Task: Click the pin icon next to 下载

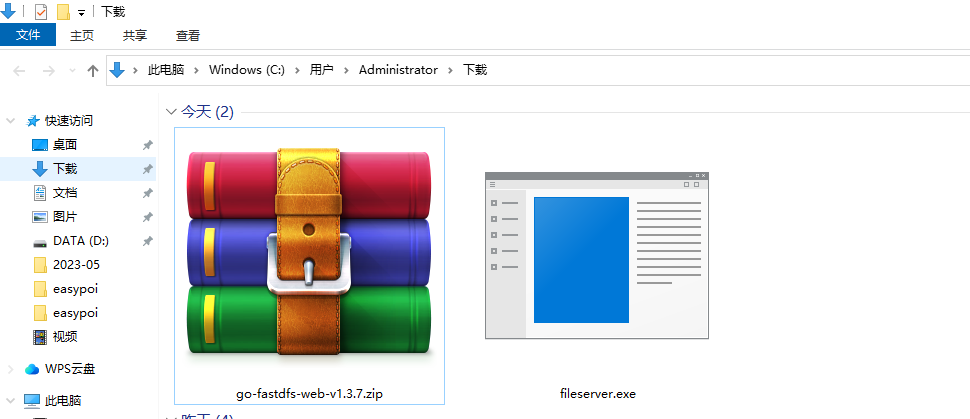Action: pos(147,169)
